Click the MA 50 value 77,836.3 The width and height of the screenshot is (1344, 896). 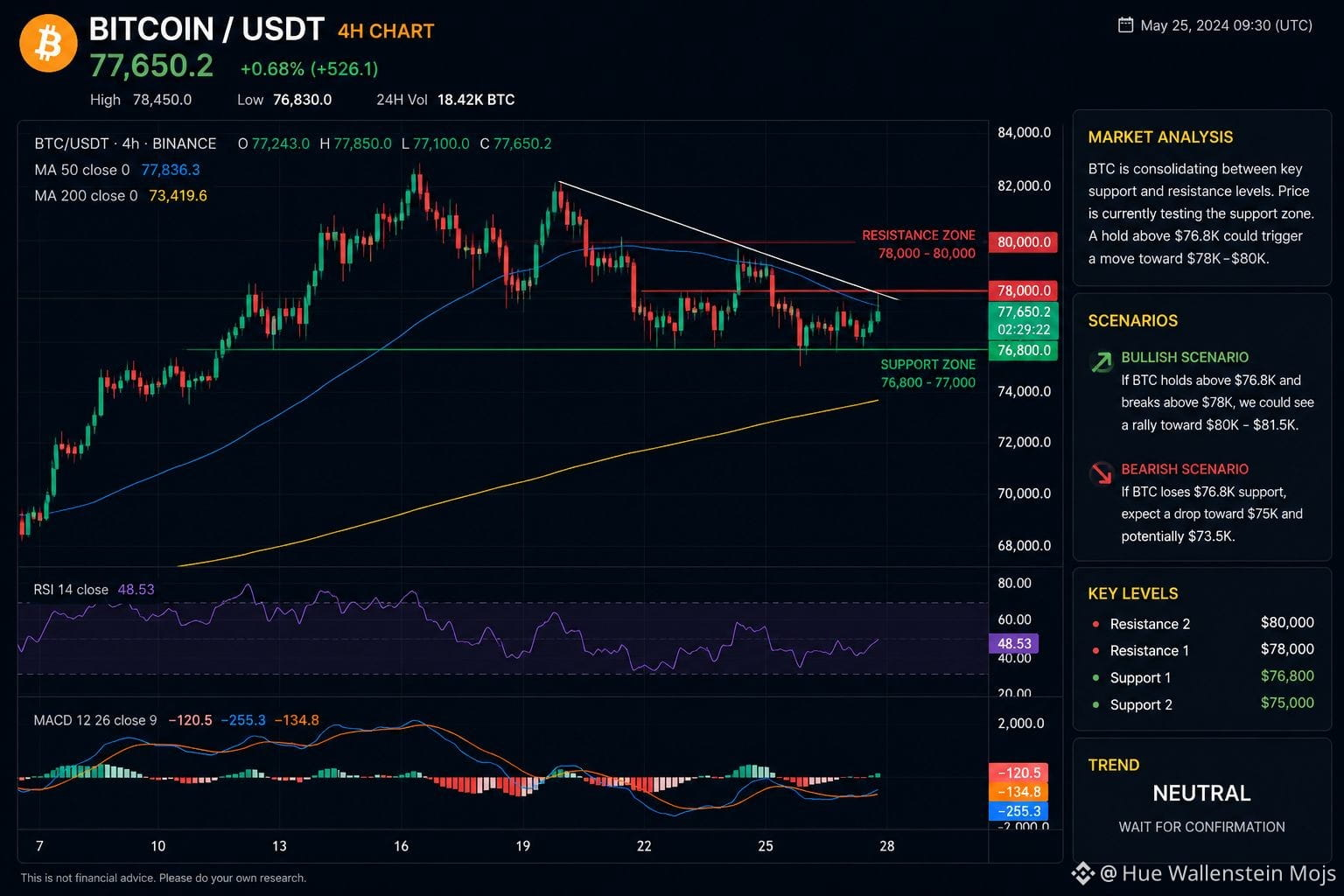(x=171, y=170)
